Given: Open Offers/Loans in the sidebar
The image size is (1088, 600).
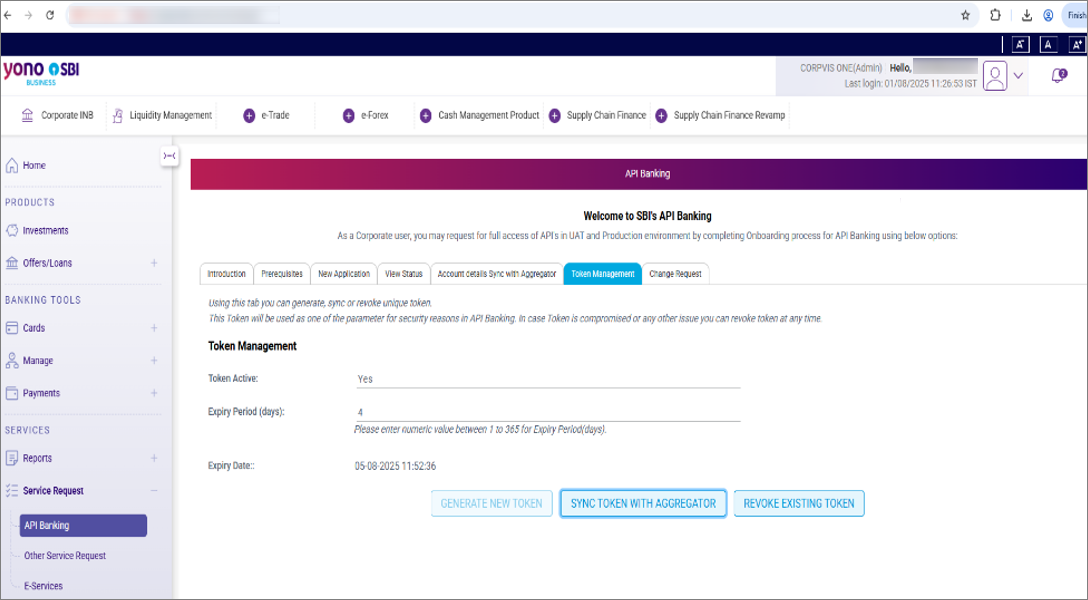Looking at the screenshot, I should 47,263.
